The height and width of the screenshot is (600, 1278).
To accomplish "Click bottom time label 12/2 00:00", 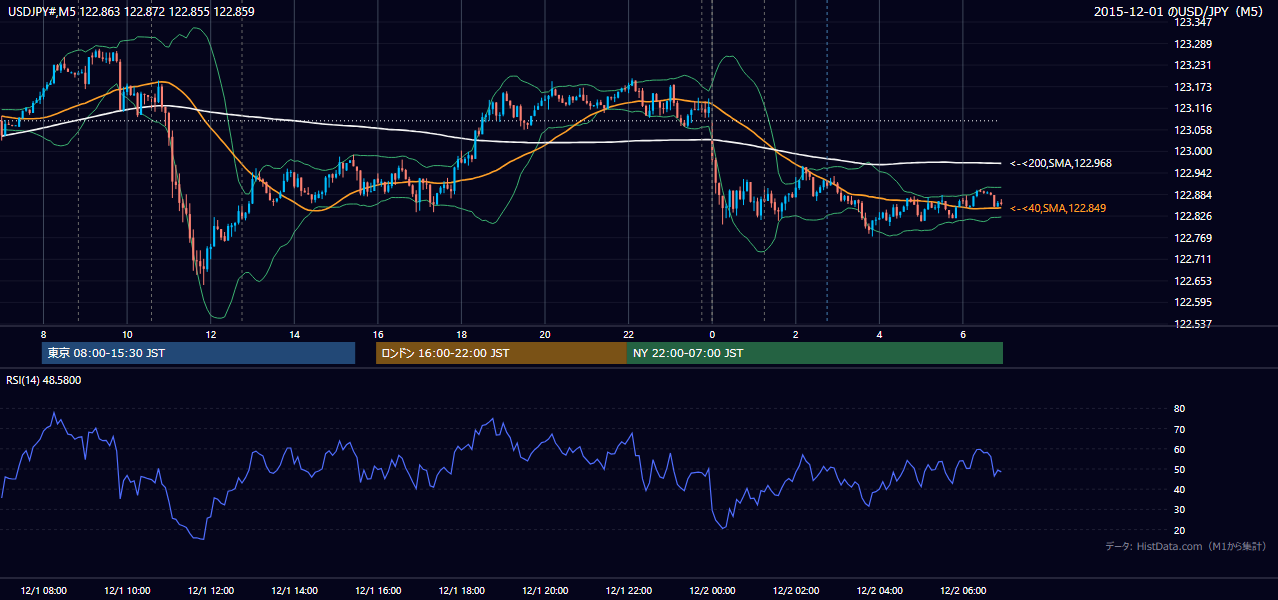I will [711, 591].
